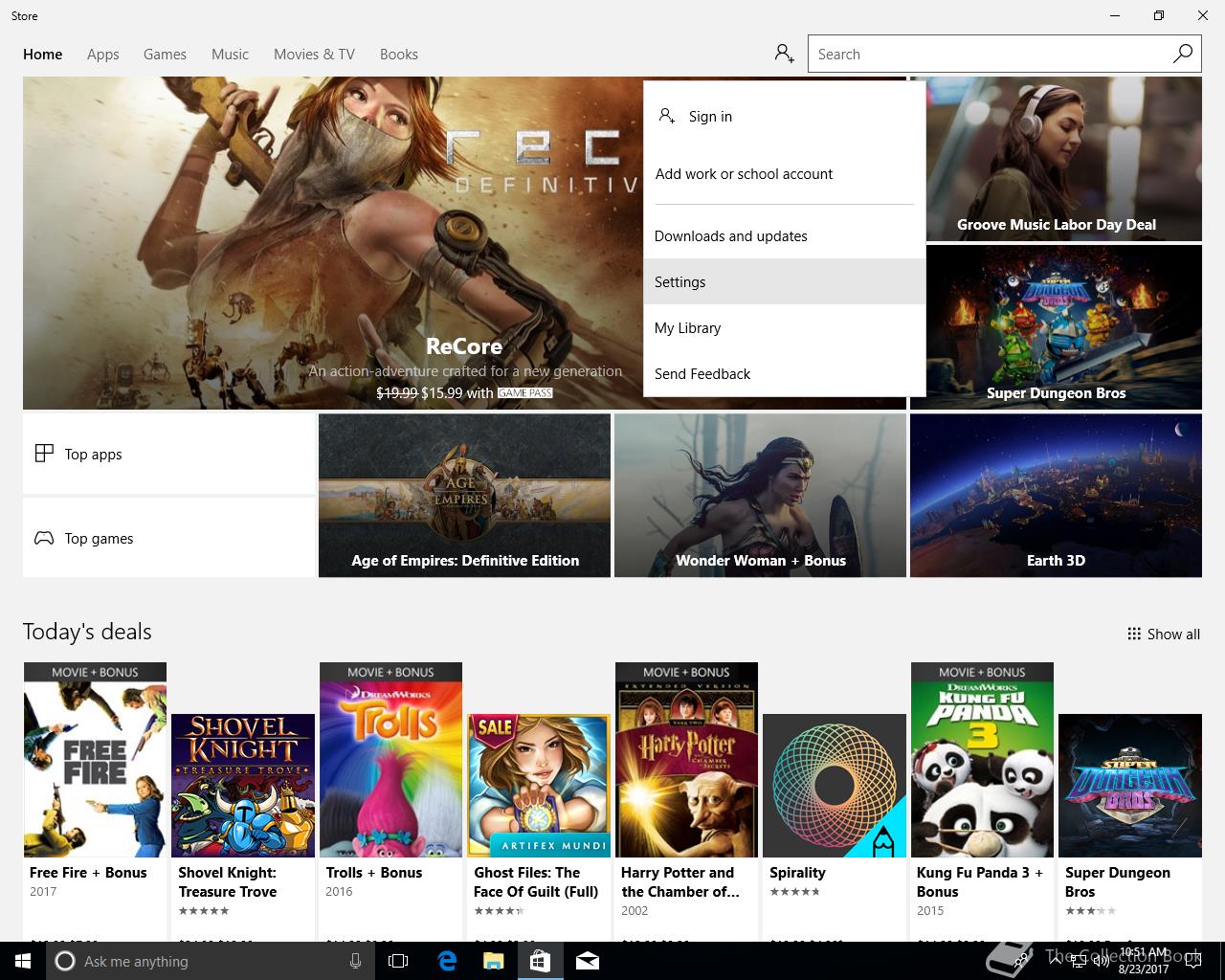Click the Store icon in the taskbar
Image resolution: width=1225 pixels, height=980 pixels.
[x=540, y=961]
